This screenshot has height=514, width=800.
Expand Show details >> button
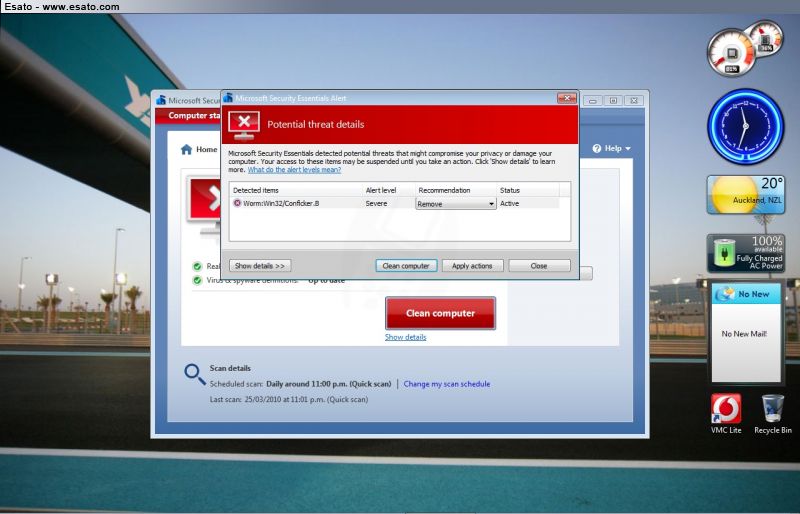point(260,266)
